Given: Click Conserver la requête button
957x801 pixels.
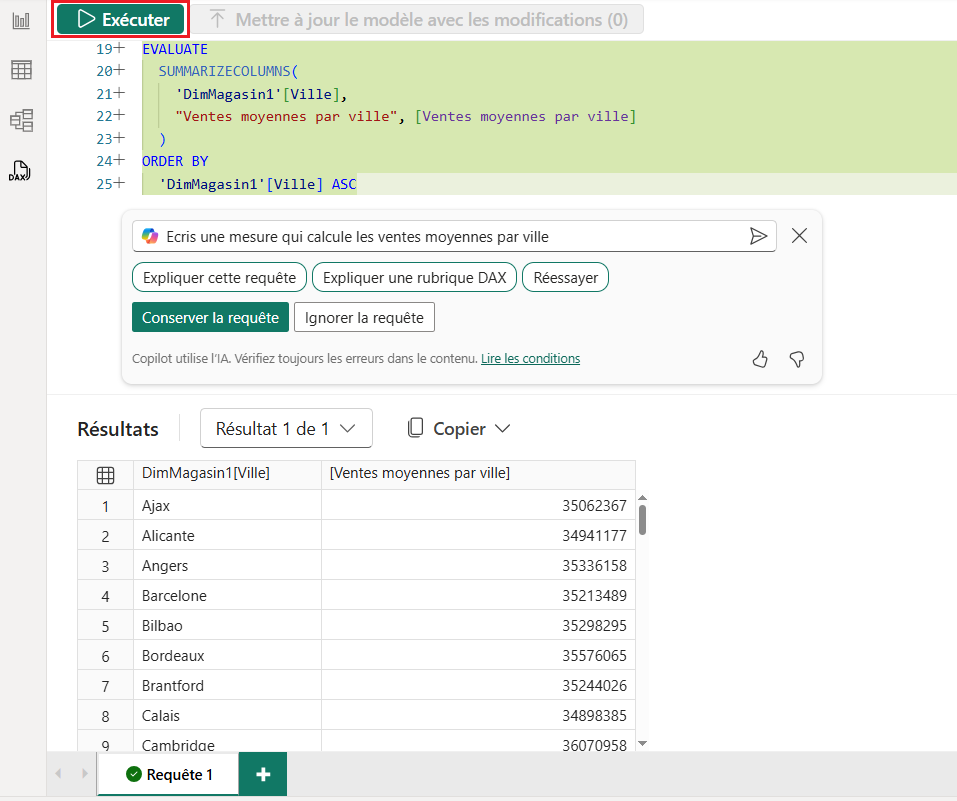Looking at the screenshot, I should coord(210,318).
